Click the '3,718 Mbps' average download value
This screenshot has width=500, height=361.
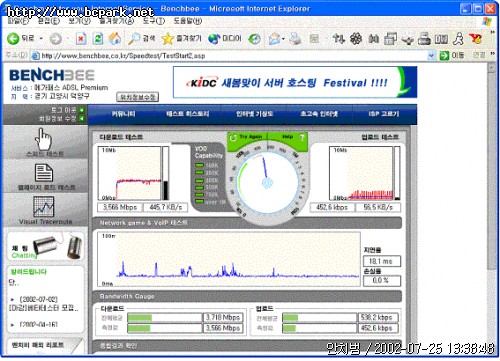click(223, 317)
